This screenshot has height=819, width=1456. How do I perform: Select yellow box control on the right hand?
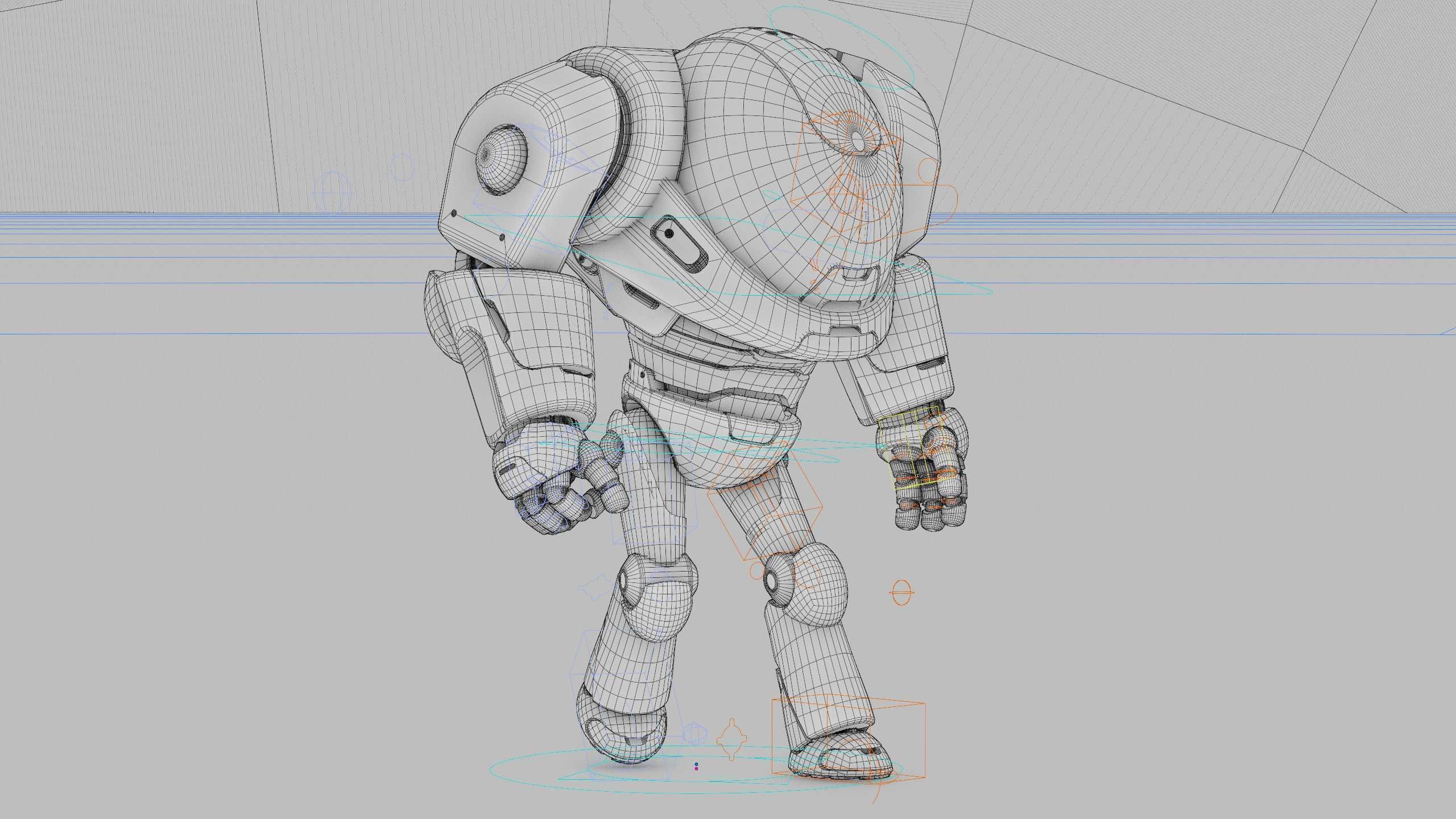917,448
